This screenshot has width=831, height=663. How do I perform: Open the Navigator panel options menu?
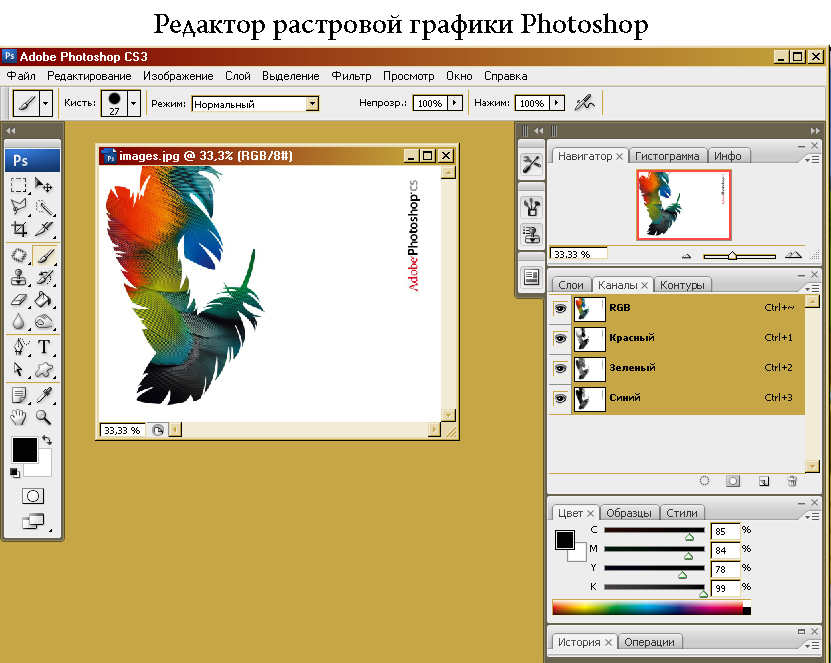coord(811,159)
